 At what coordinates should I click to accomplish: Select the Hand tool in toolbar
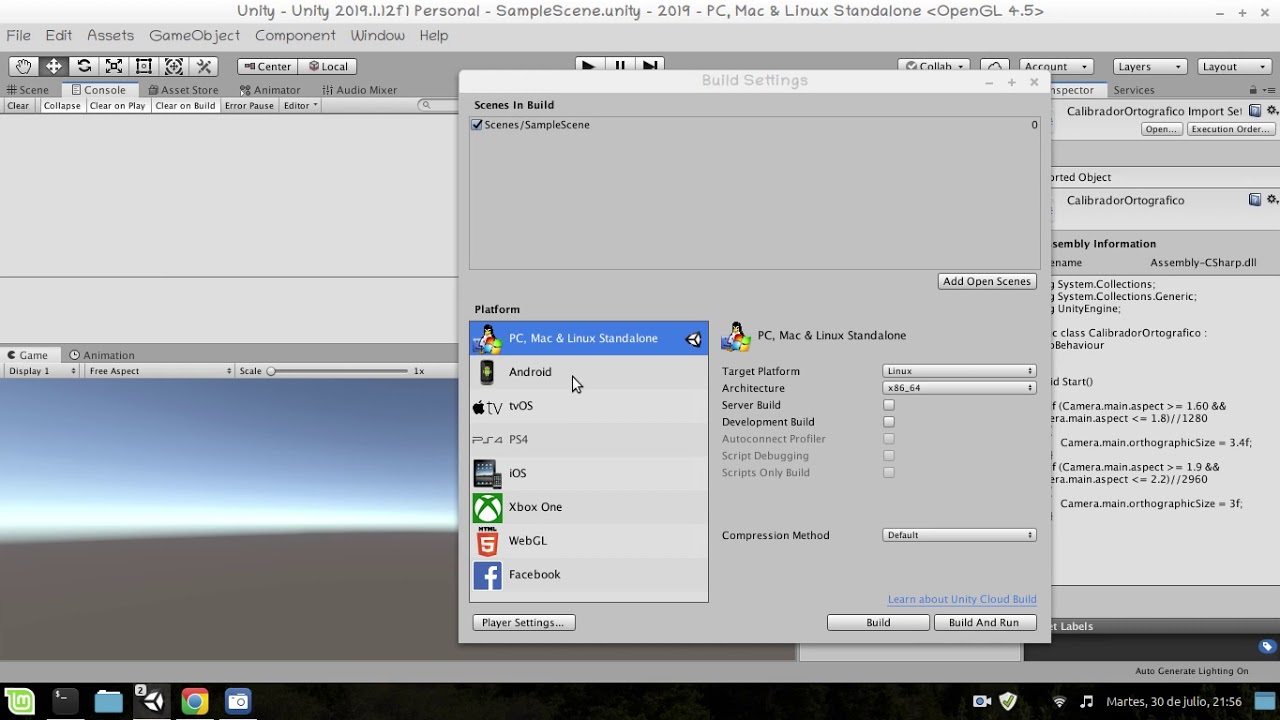click(23, 66)
